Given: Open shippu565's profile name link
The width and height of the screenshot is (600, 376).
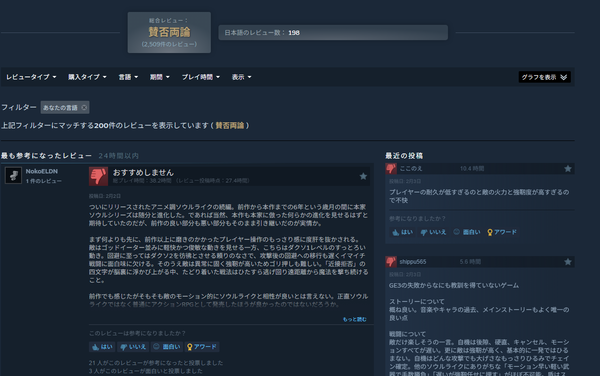Looking at the screenshot, I should tap(412, 262).
